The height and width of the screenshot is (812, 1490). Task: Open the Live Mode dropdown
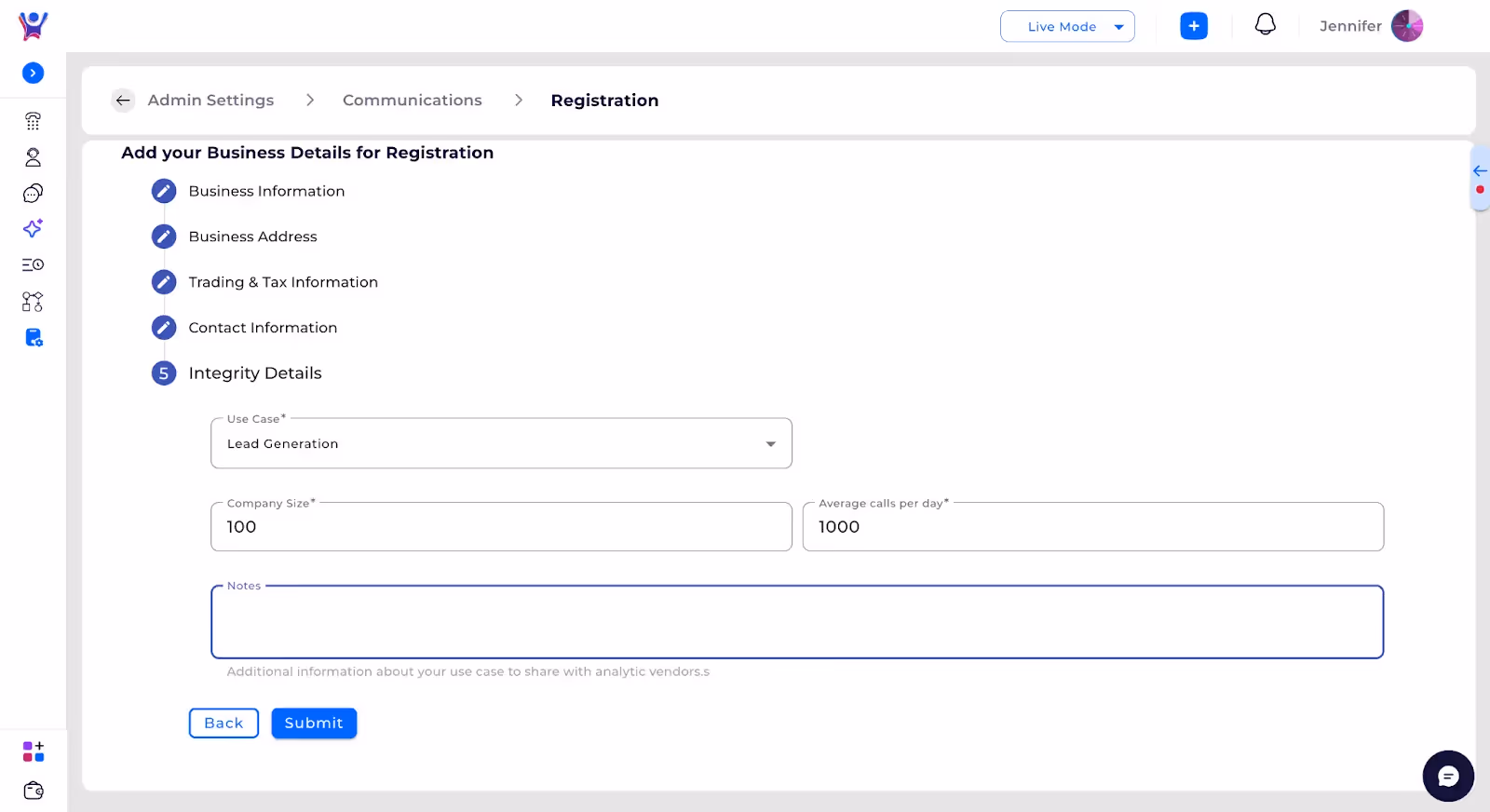tap(1067, 27)
